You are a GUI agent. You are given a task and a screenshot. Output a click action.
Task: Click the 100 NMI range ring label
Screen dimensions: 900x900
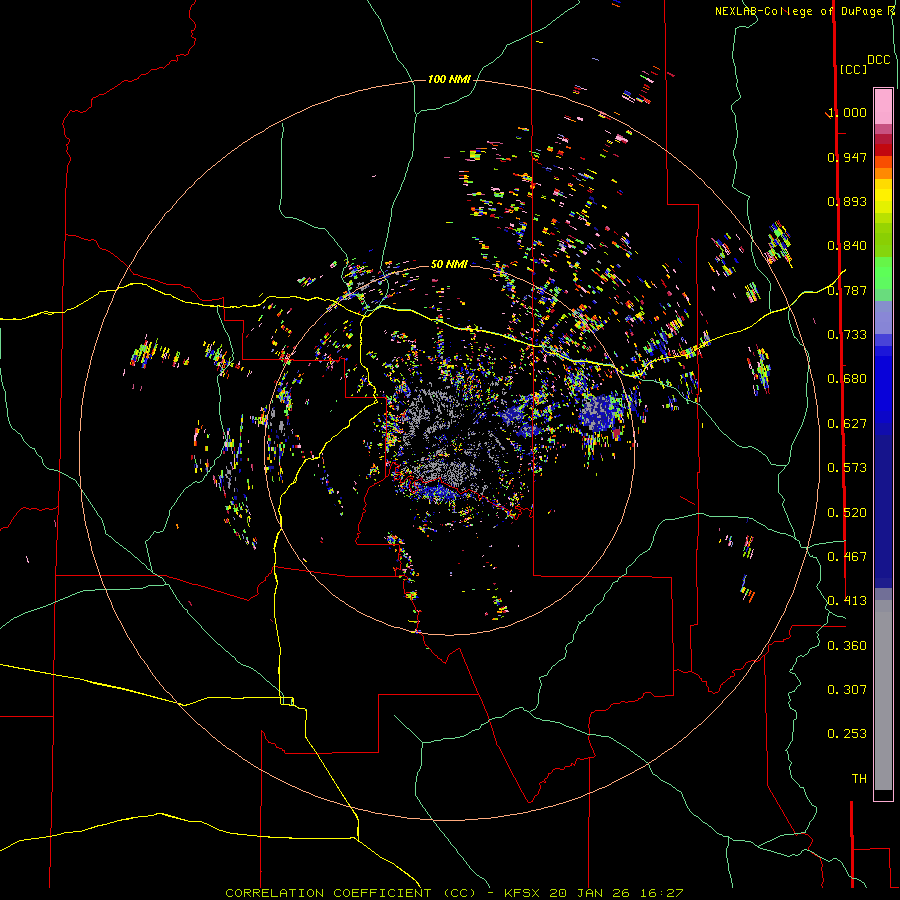pos(449,79)
